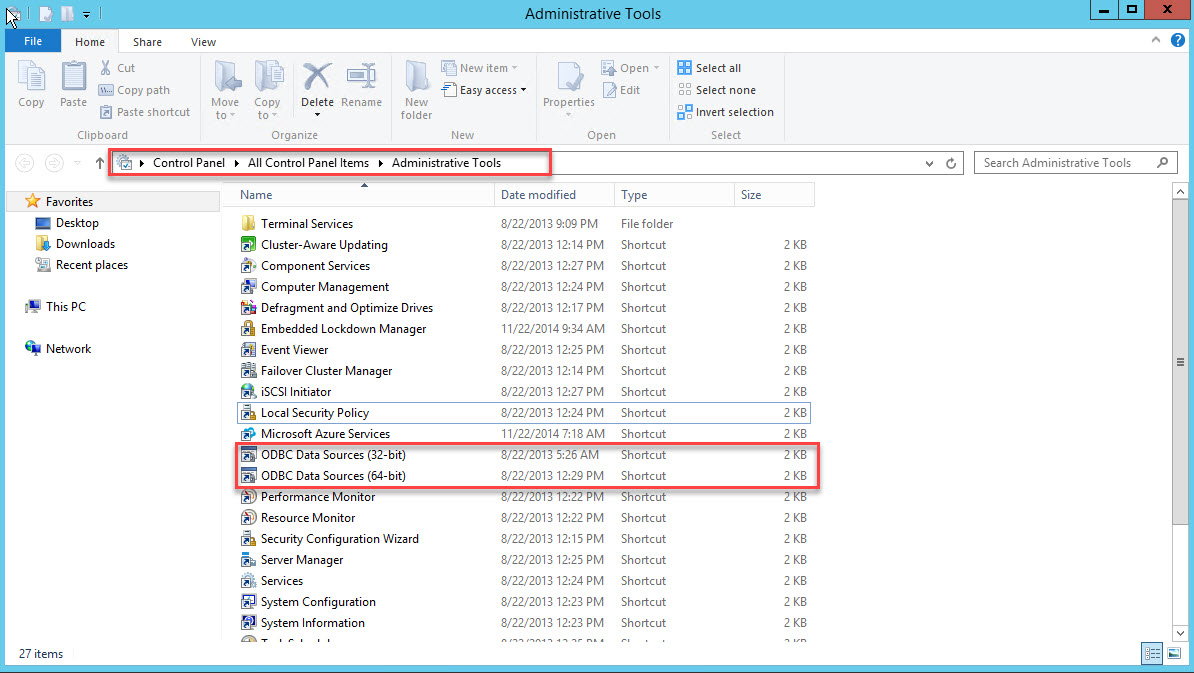Select Defragment and Optimize Drives icon
This screenshot has height=673, width=1194.
click(x=248, y=308)
